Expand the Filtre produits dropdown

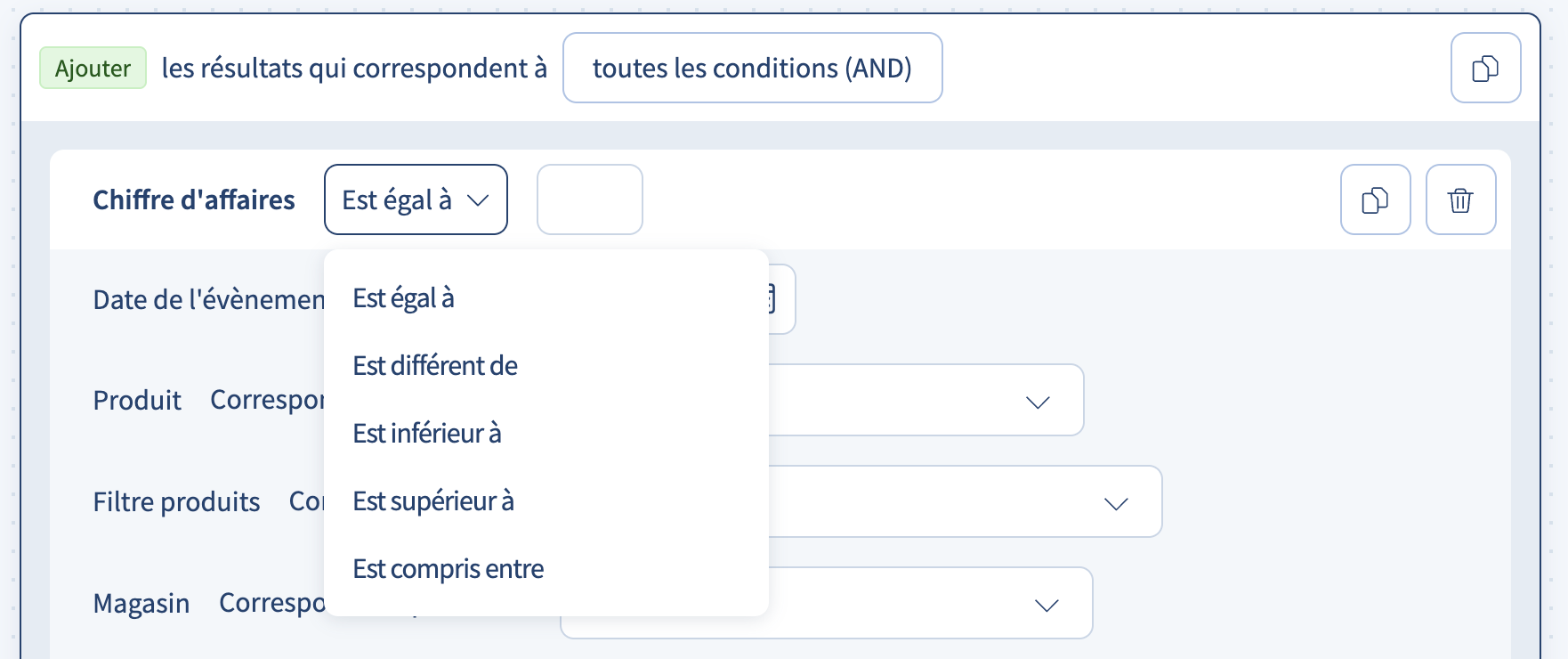pyautogui.click(x=1115, y=501)
